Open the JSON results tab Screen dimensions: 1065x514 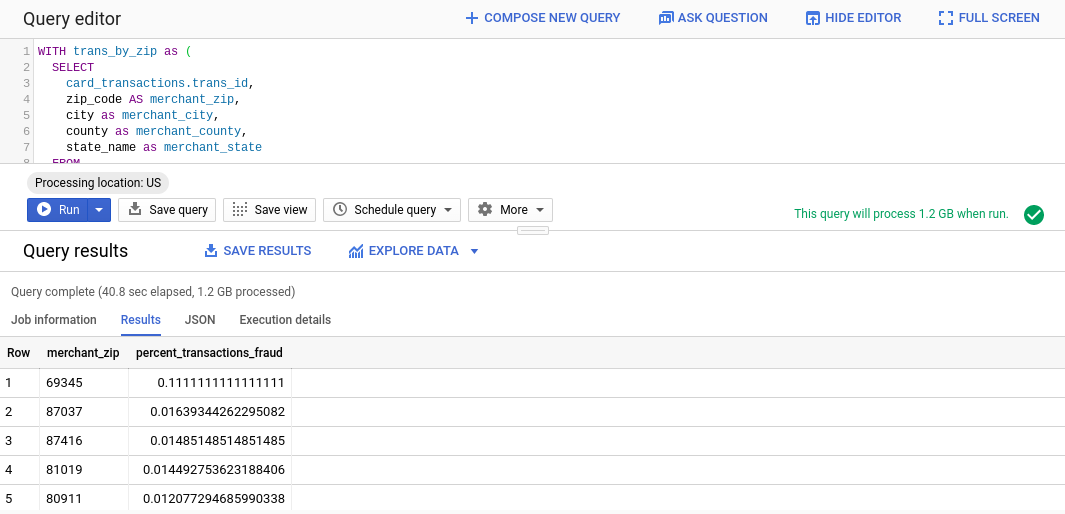[200, 320]
